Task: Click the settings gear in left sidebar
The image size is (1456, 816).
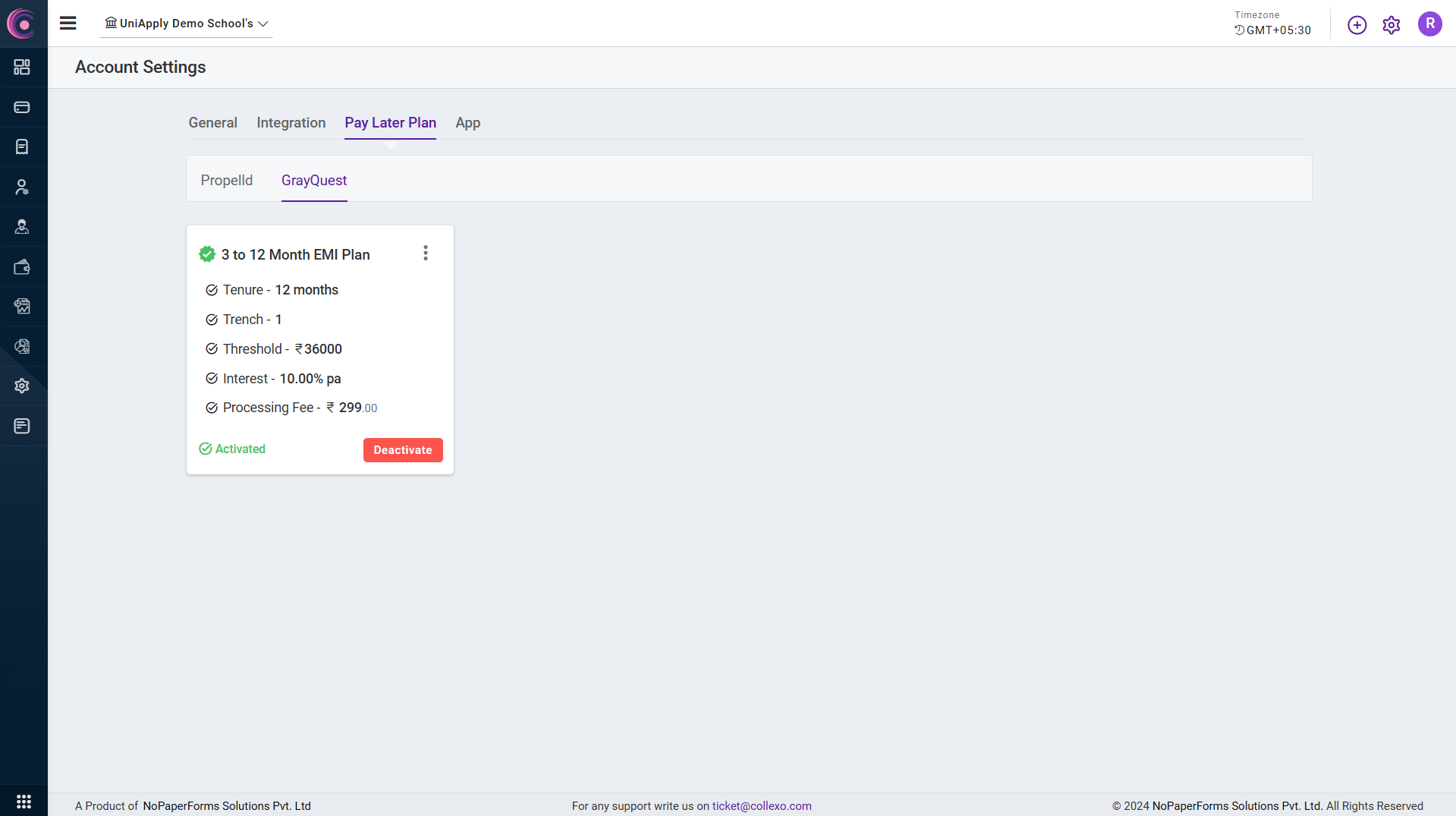Action: [22, 386]
